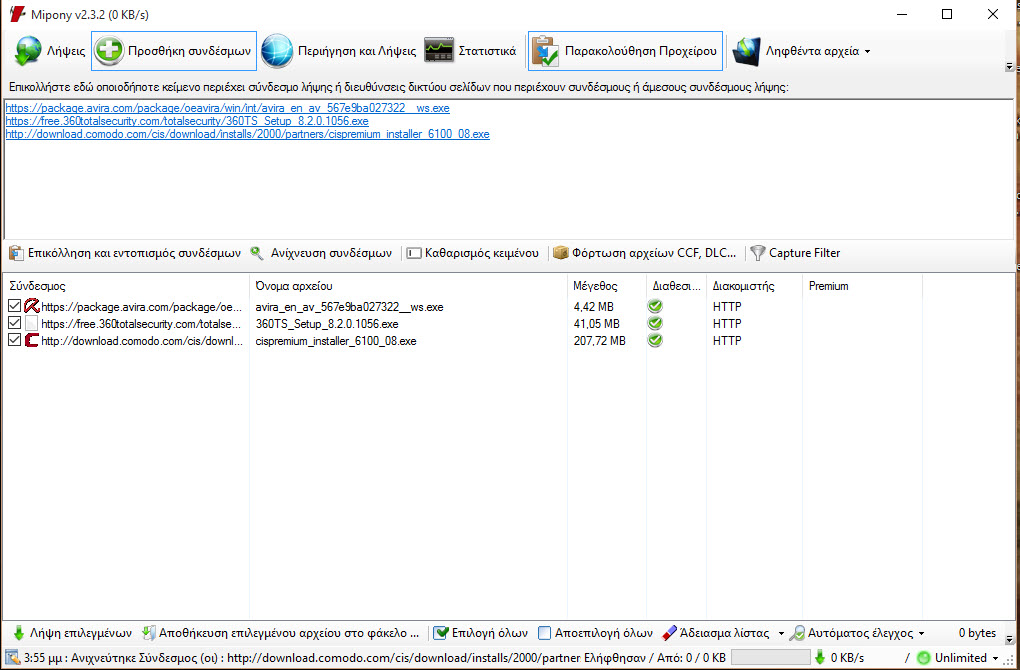Uncheck the Comodo download row checkbox
This screenshot has width=1020, height=670.
coord(14,340)
